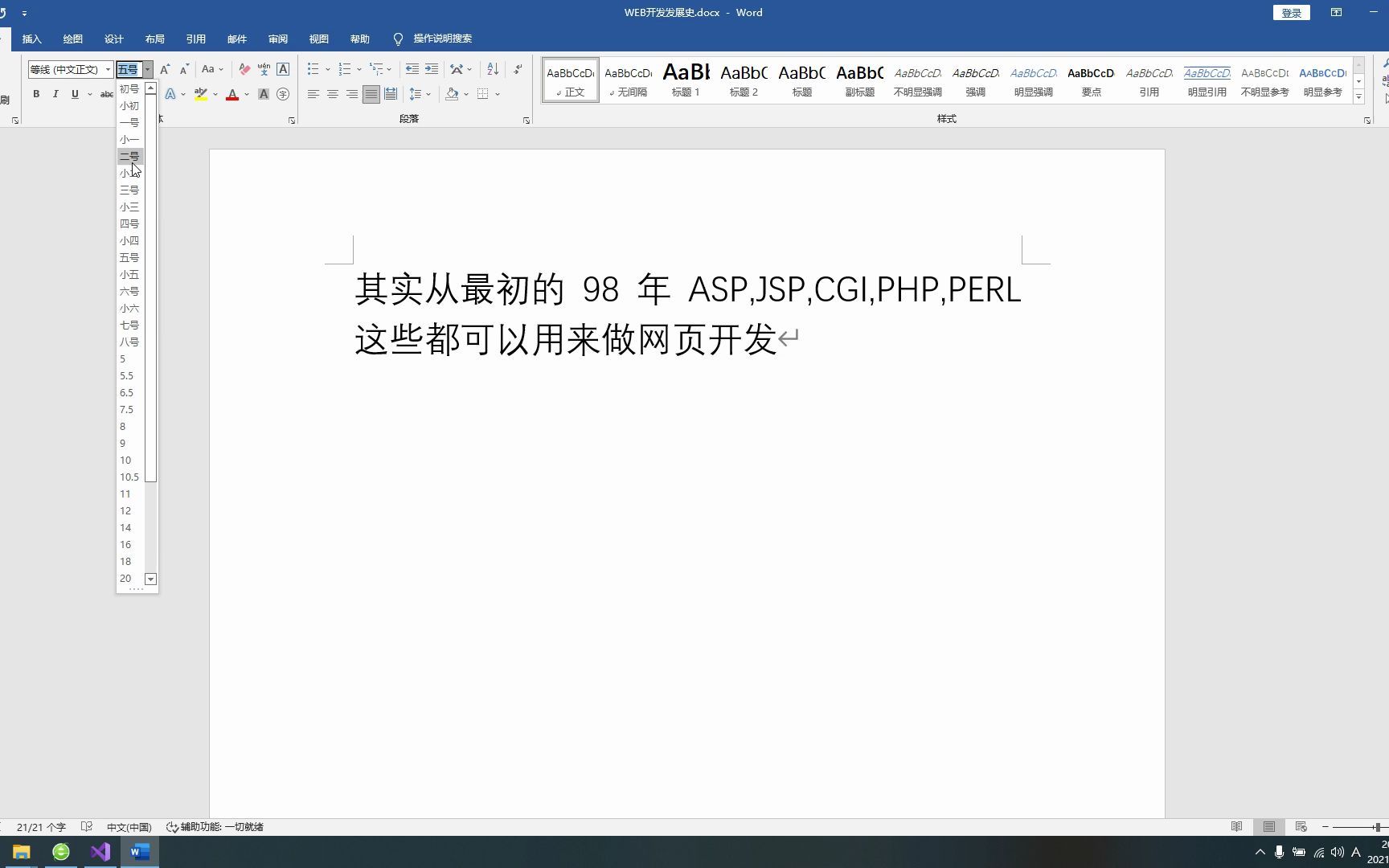The height and width of the screenshot is (868, 1389).
Task: Select 二号 font size from list
Action: (x=130, y=156)
